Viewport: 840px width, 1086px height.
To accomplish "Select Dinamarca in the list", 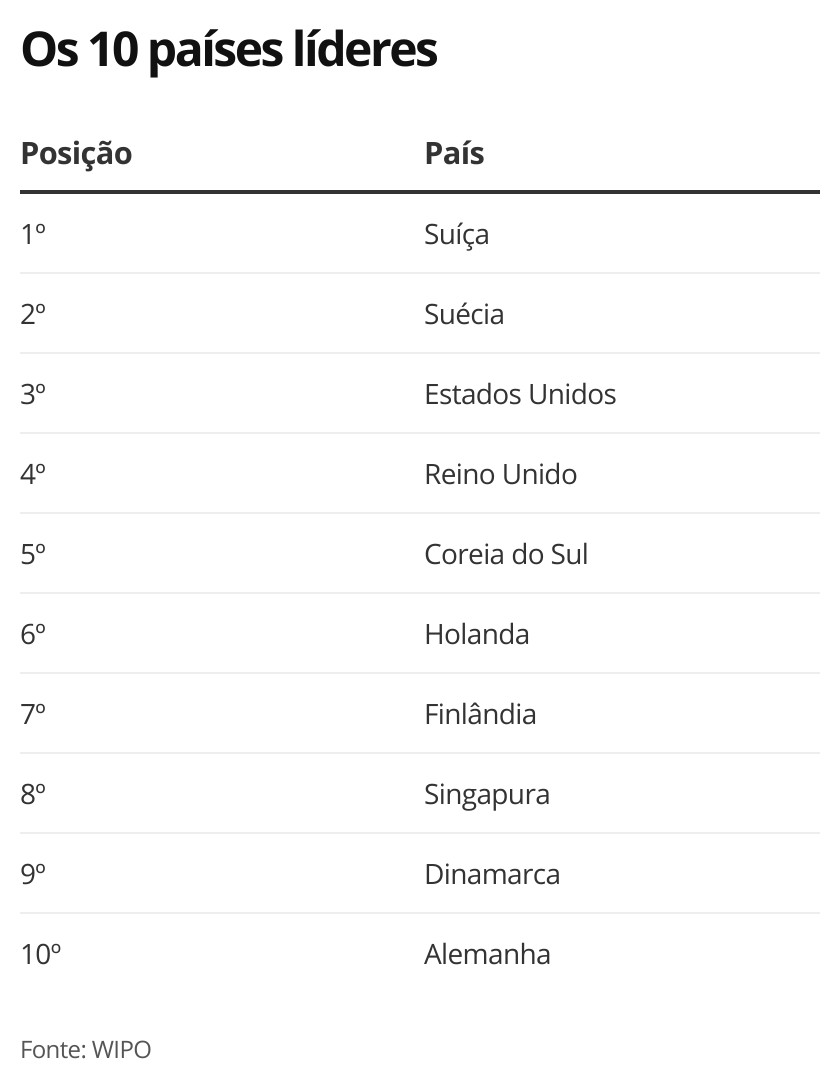I will coord(492,874).
